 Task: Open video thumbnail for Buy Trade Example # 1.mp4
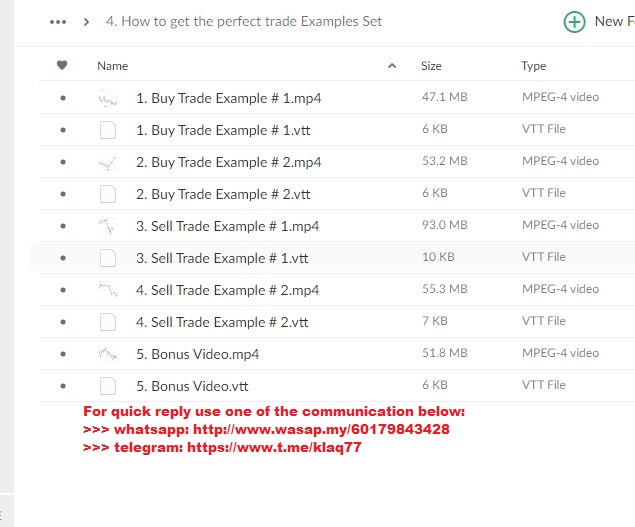coord(108,98)
